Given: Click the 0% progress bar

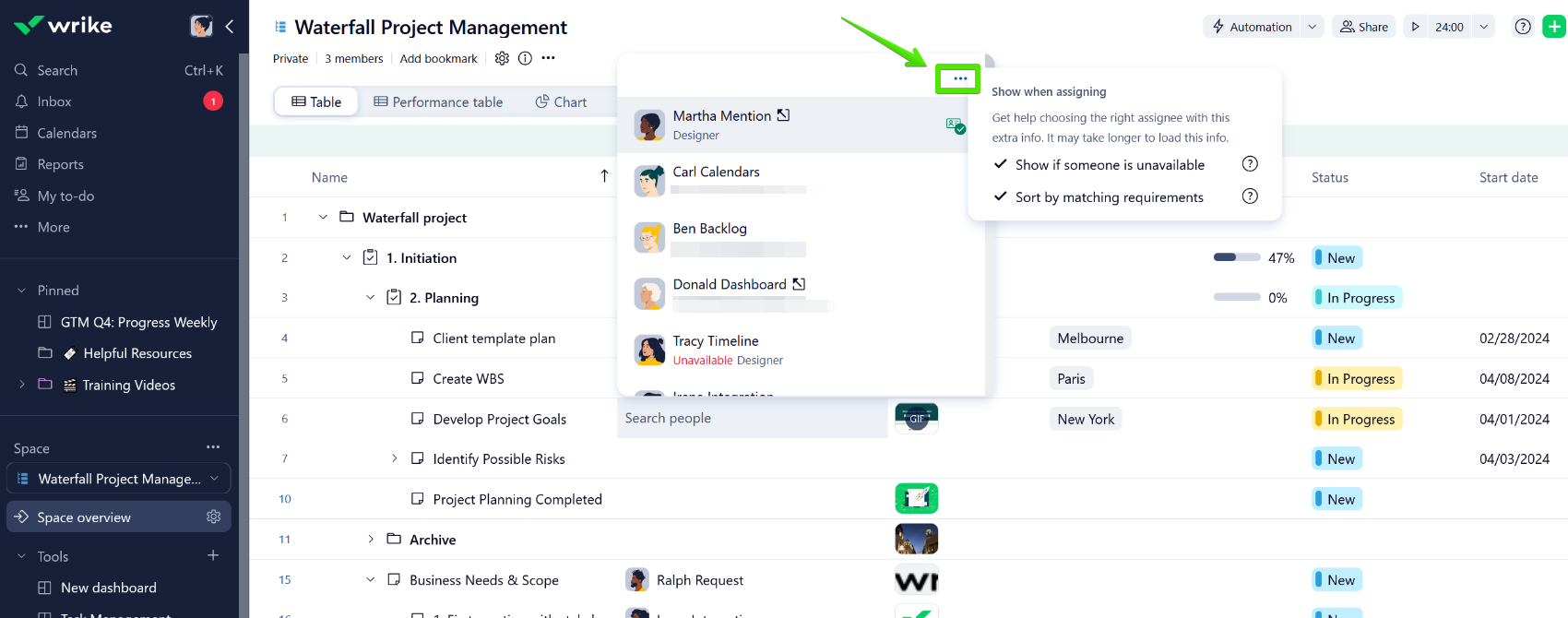Looking at the screenshot, I should pyautogui.click(x=1237, y=297).
